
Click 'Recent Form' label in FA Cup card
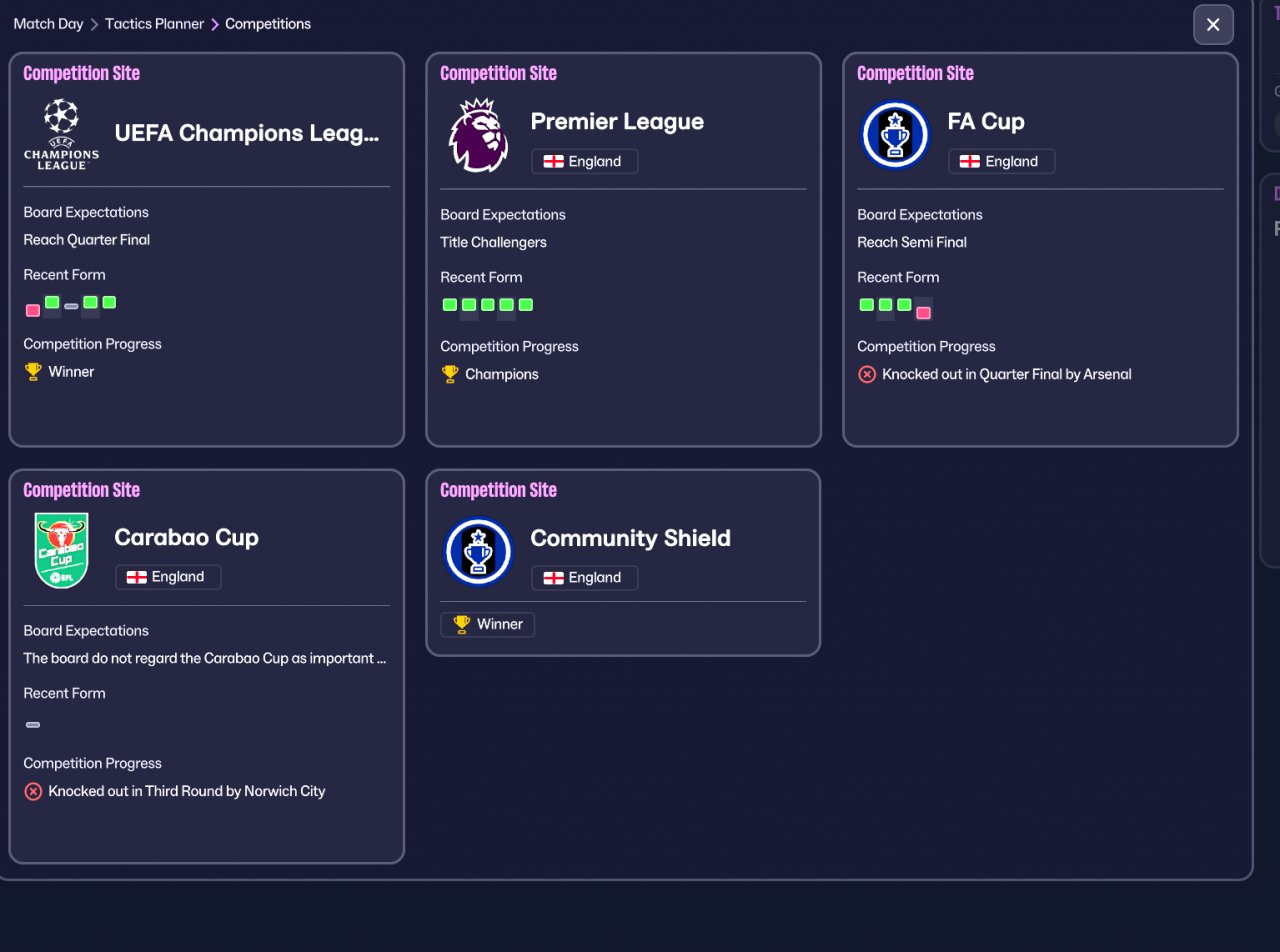898,278
